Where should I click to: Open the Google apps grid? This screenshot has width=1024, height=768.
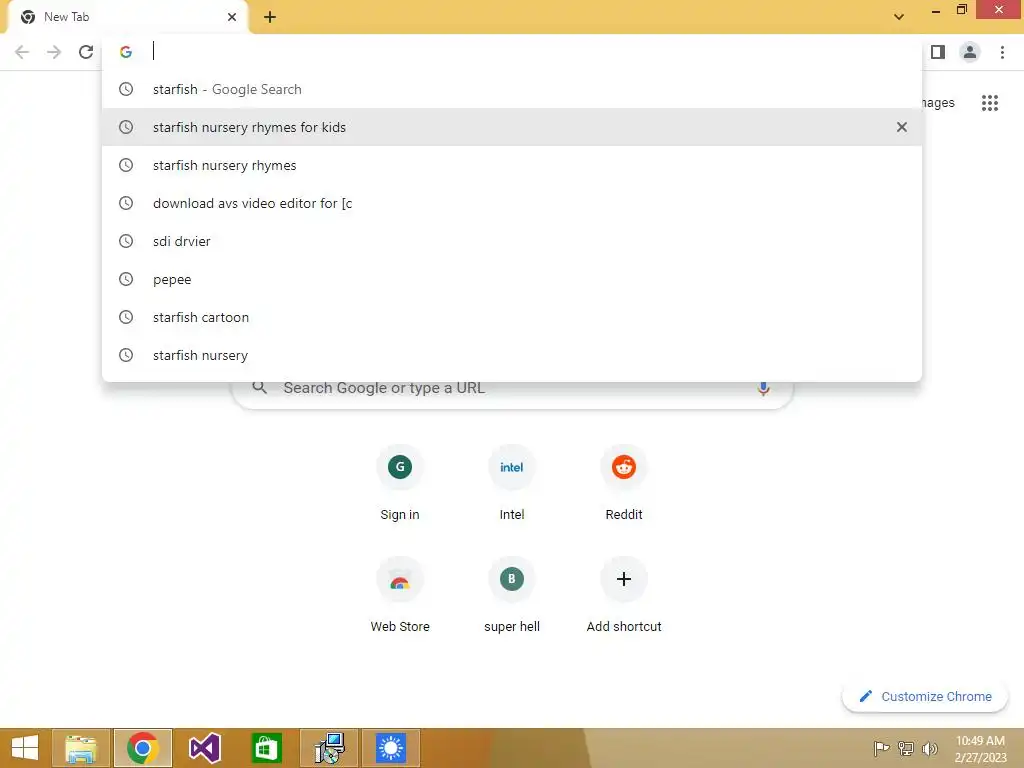(990, 103)
